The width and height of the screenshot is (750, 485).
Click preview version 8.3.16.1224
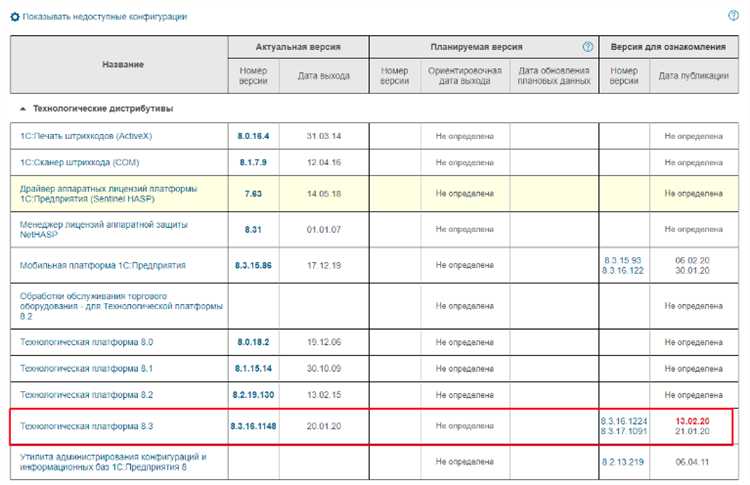pyautogui.click(x=624, y=421)
